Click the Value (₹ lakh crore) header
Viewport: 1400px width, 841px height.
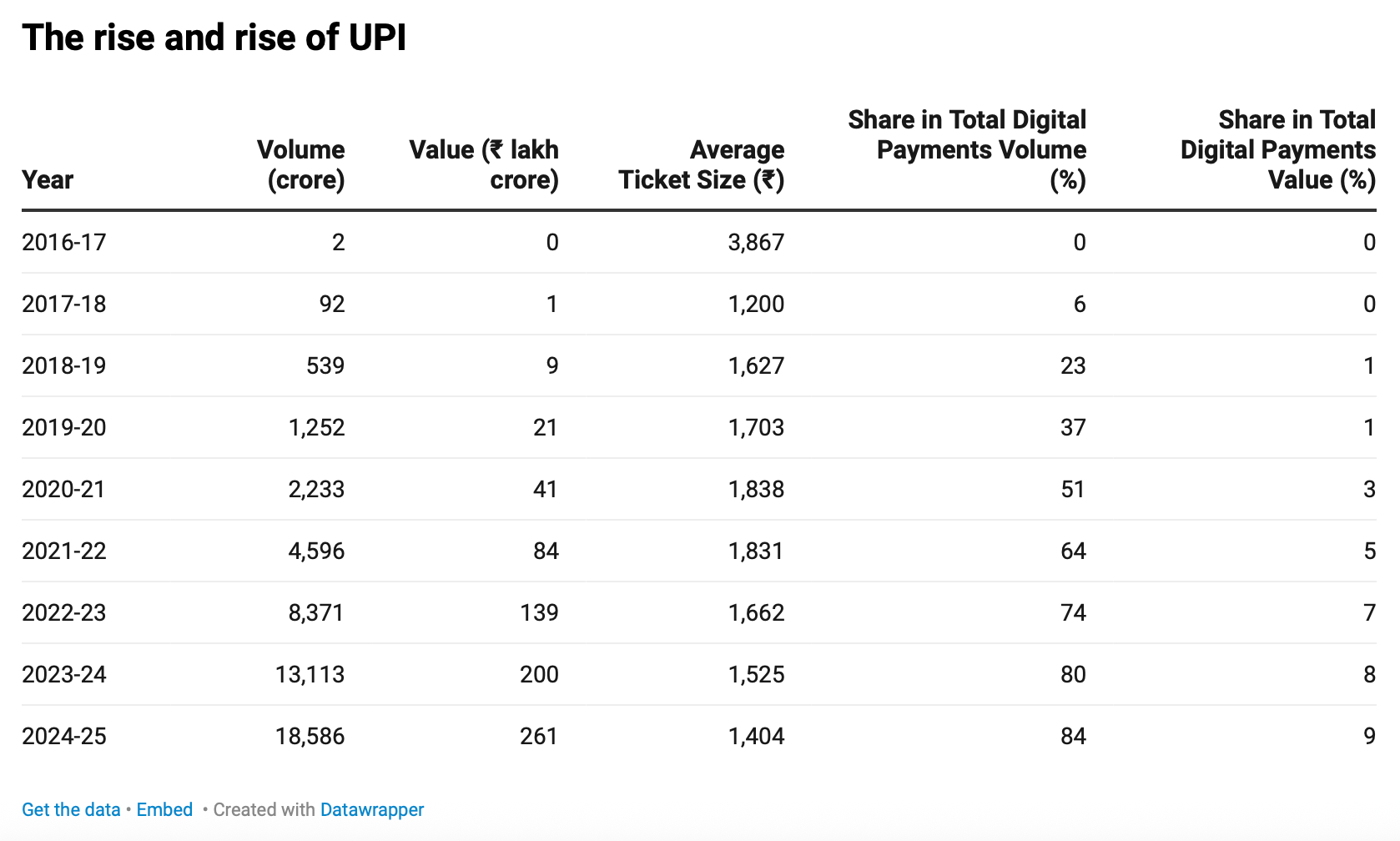(484, 164)
